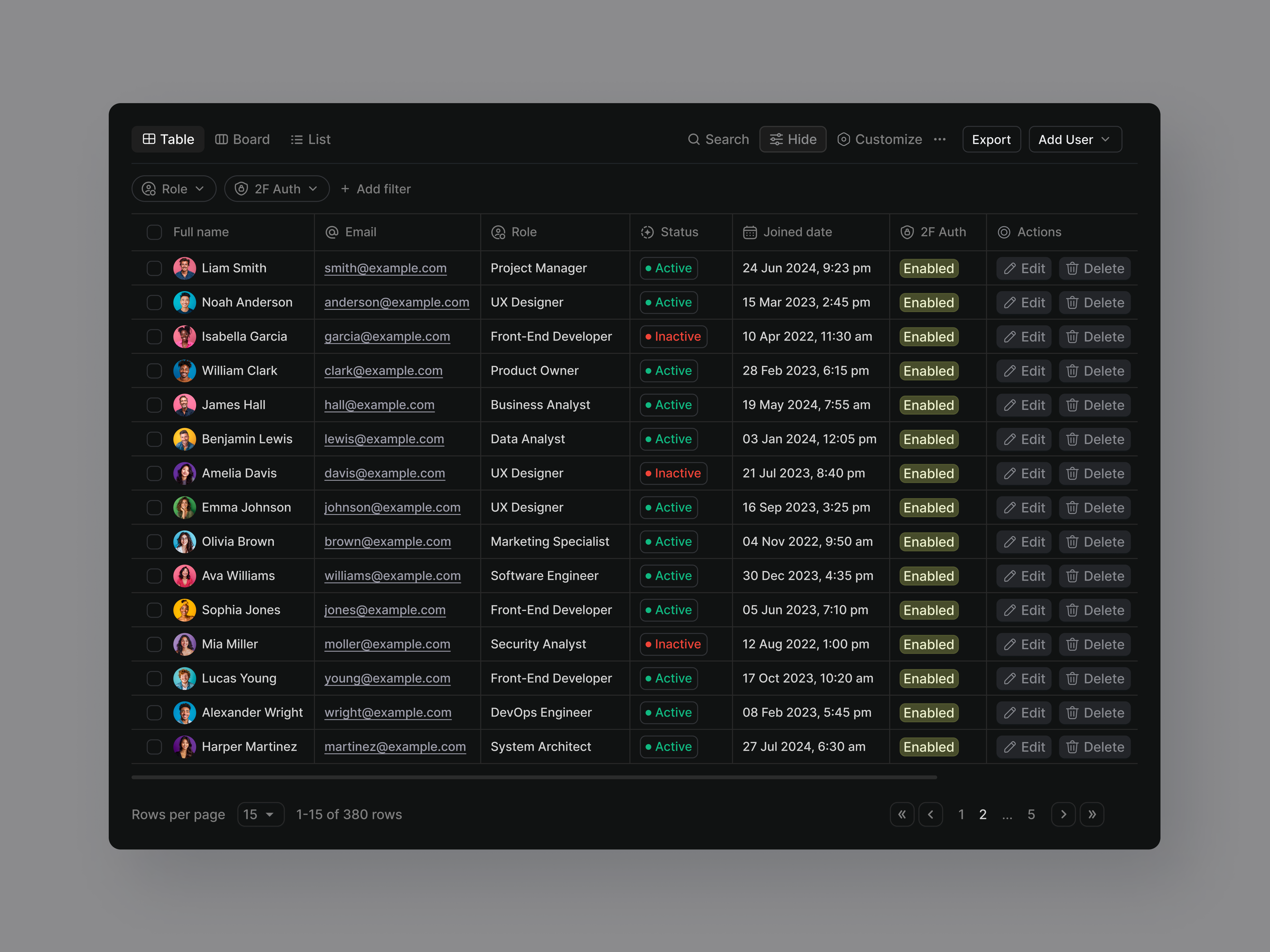This screenshot has height=952, width=1270.
Task: Tick the checkbox next to Harper Martinez
Action: pyautogui.click(x=154, y=747)
